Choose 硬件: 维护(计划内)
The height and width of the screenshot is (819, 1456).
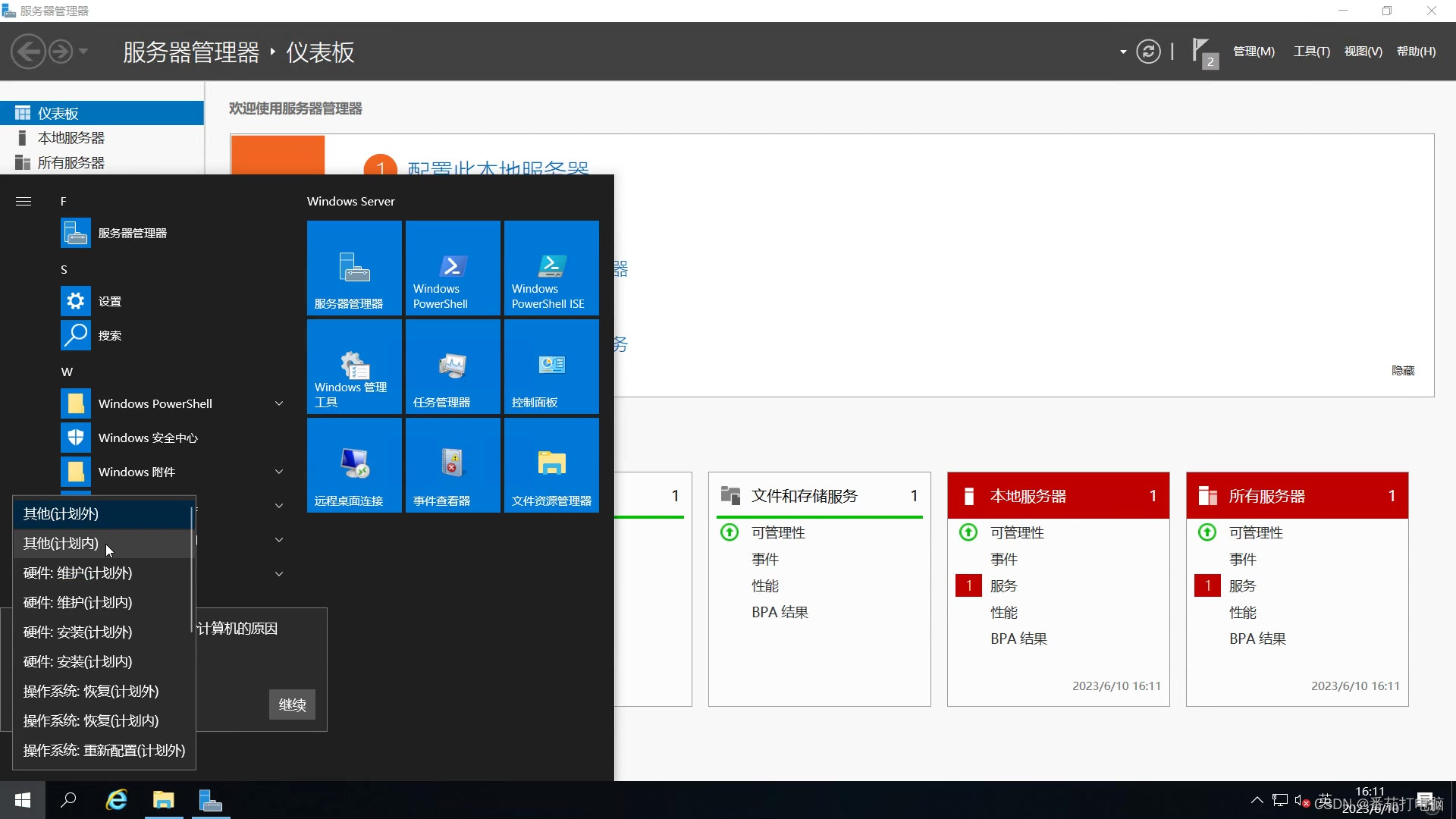pyautogui.click(x=102, y=602)
